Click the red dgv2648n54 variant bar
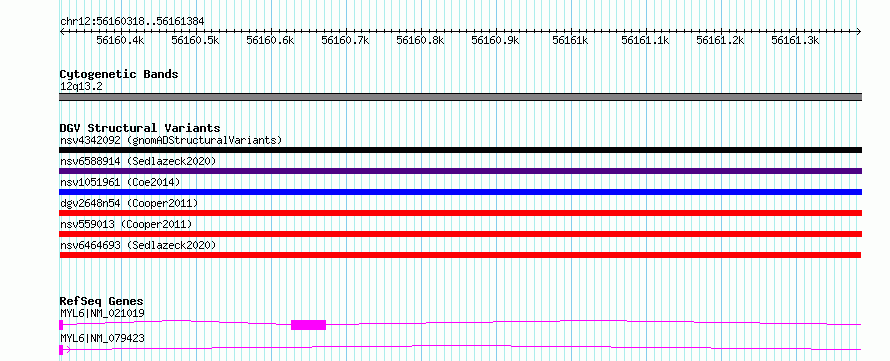This screenshot has width=890, height=361. click(461, 213)
